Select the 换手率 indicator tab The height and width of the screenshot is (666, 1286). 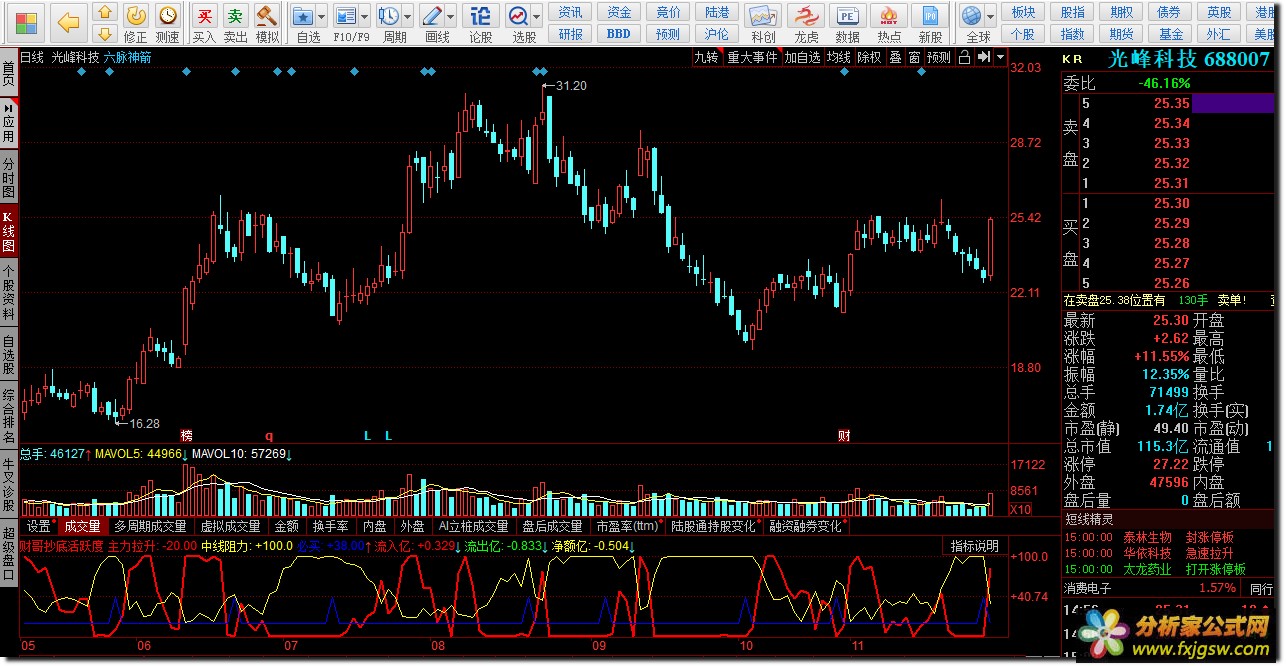click(x=331, y=526)
